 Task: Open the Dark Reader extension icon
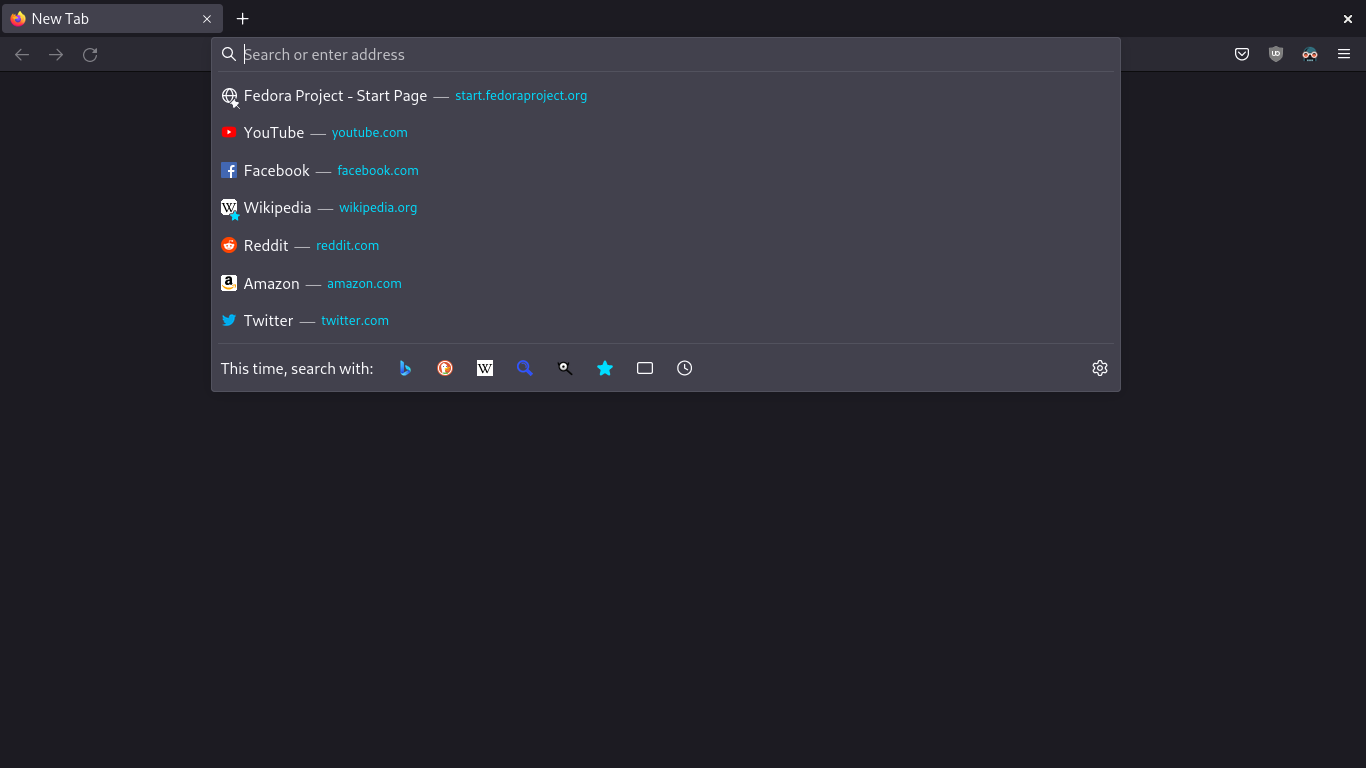1310,55
